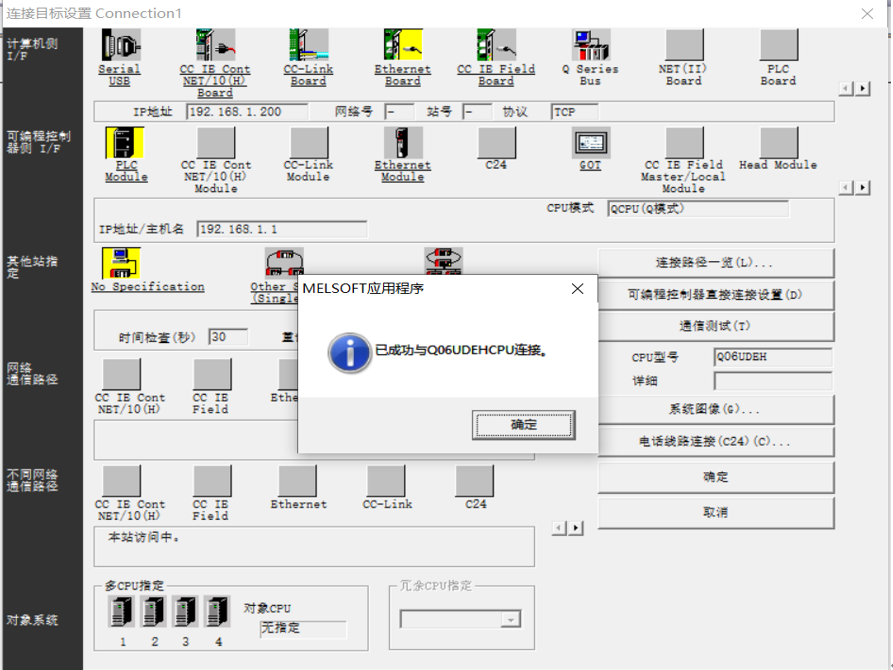Click the 取消 cancel button
893x670 pixels.
click(x=716, y=512)
